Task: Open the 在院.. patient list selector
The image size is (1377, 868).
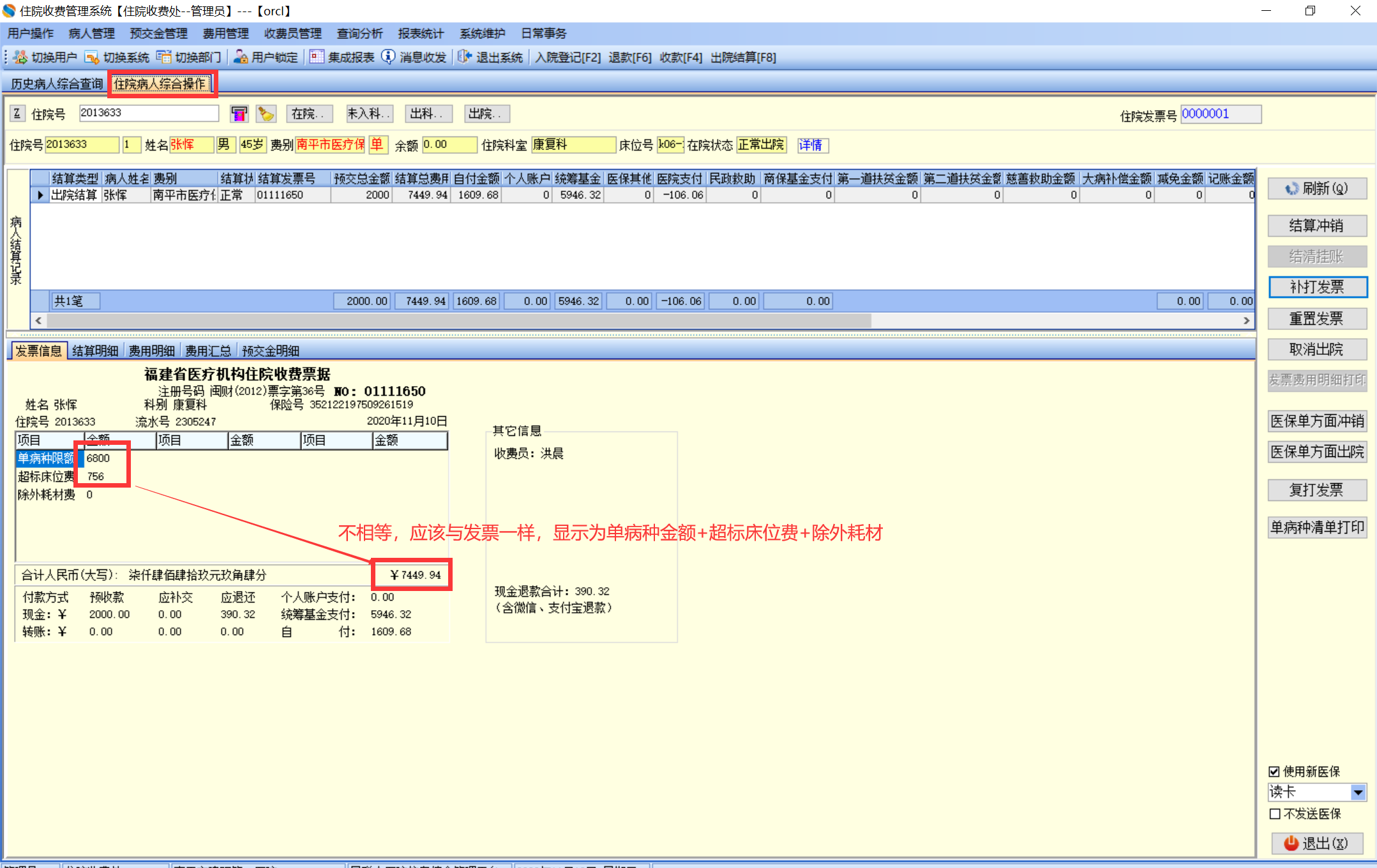Action: point(308,114)
